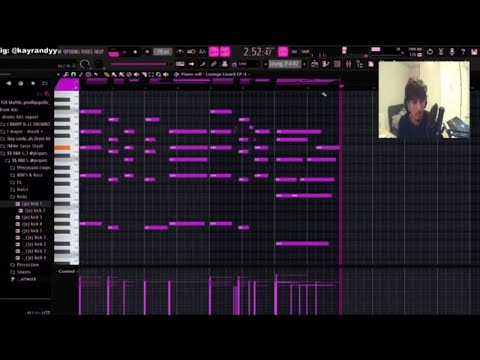
Task: Click the pattern end marker on timeline
Action: point(341,86)
